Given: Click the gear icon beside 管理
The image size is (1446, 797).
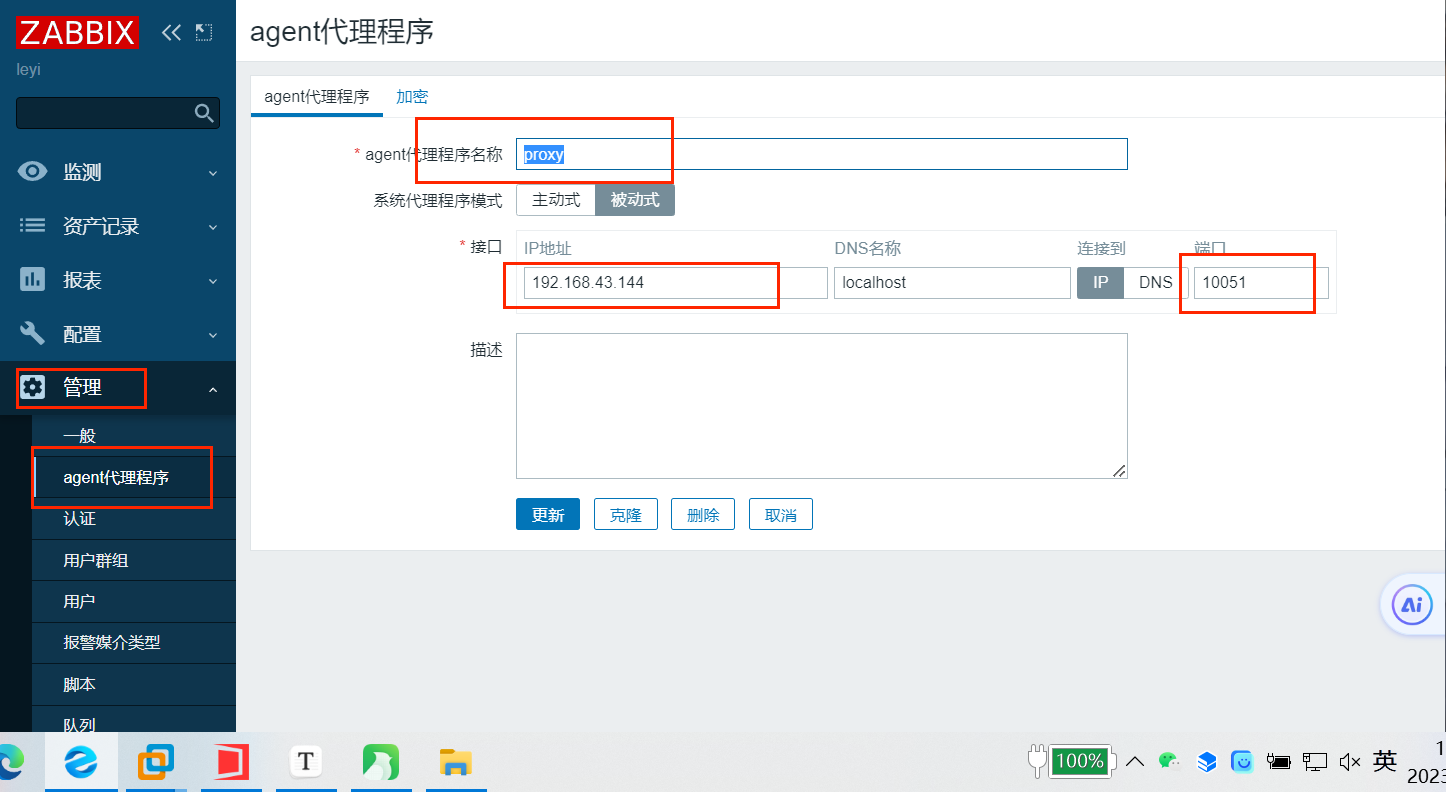Looking at the screenshot, I should pos(33,388).
